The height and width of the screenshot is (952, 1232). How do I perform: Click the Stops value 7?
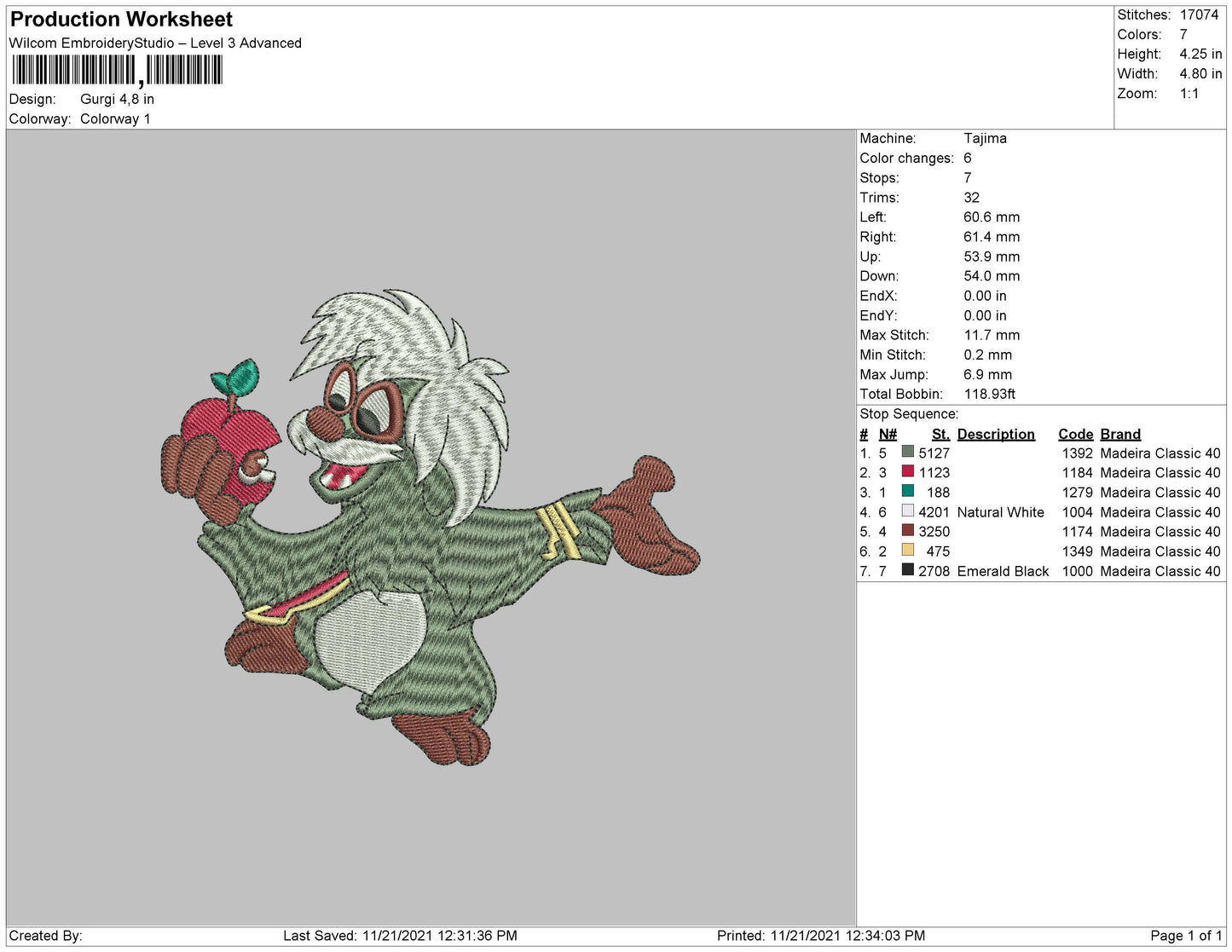(968, 177)
